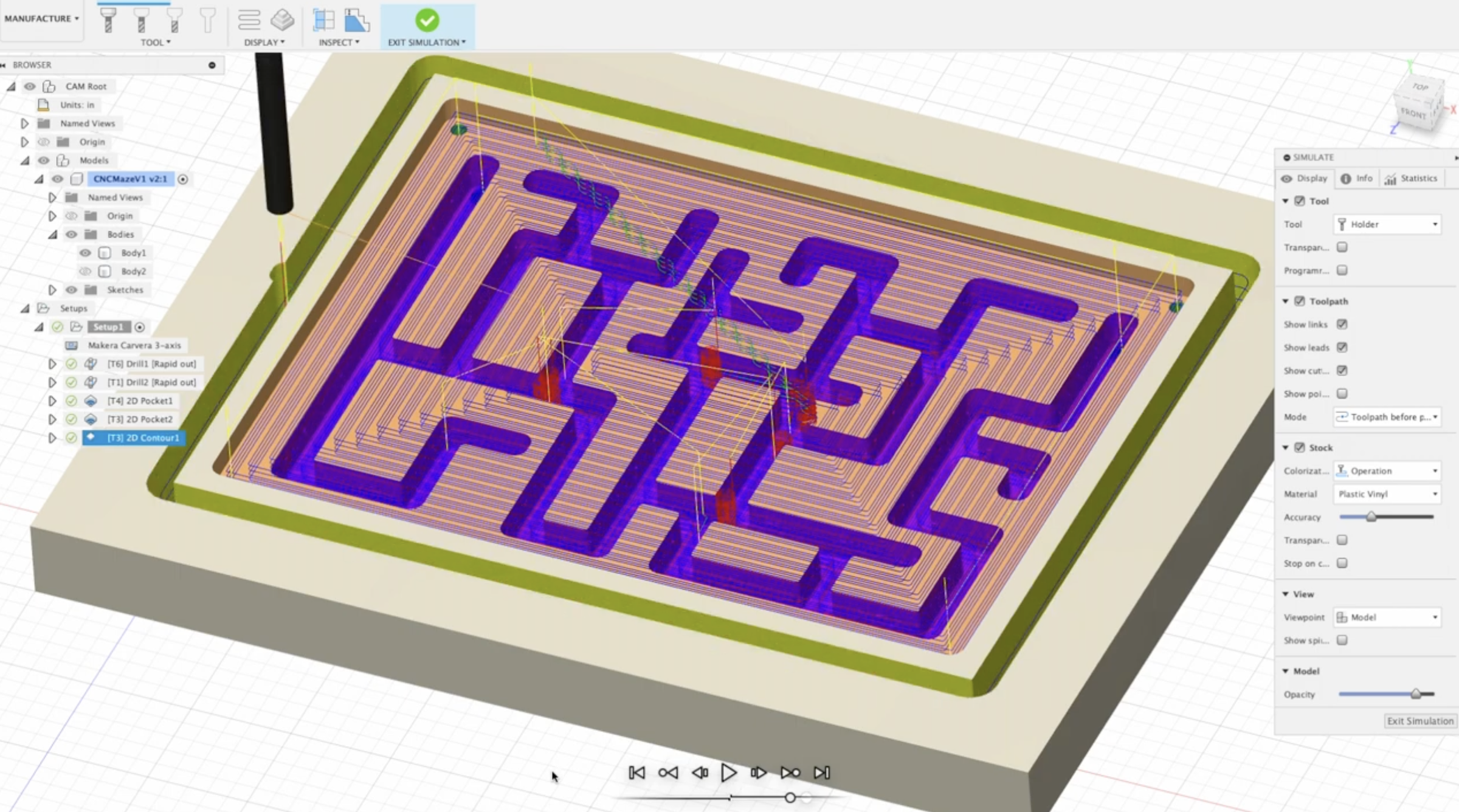
Task: Click the [T3] 2D Contour1 operation icon
Action: [90, 437]
